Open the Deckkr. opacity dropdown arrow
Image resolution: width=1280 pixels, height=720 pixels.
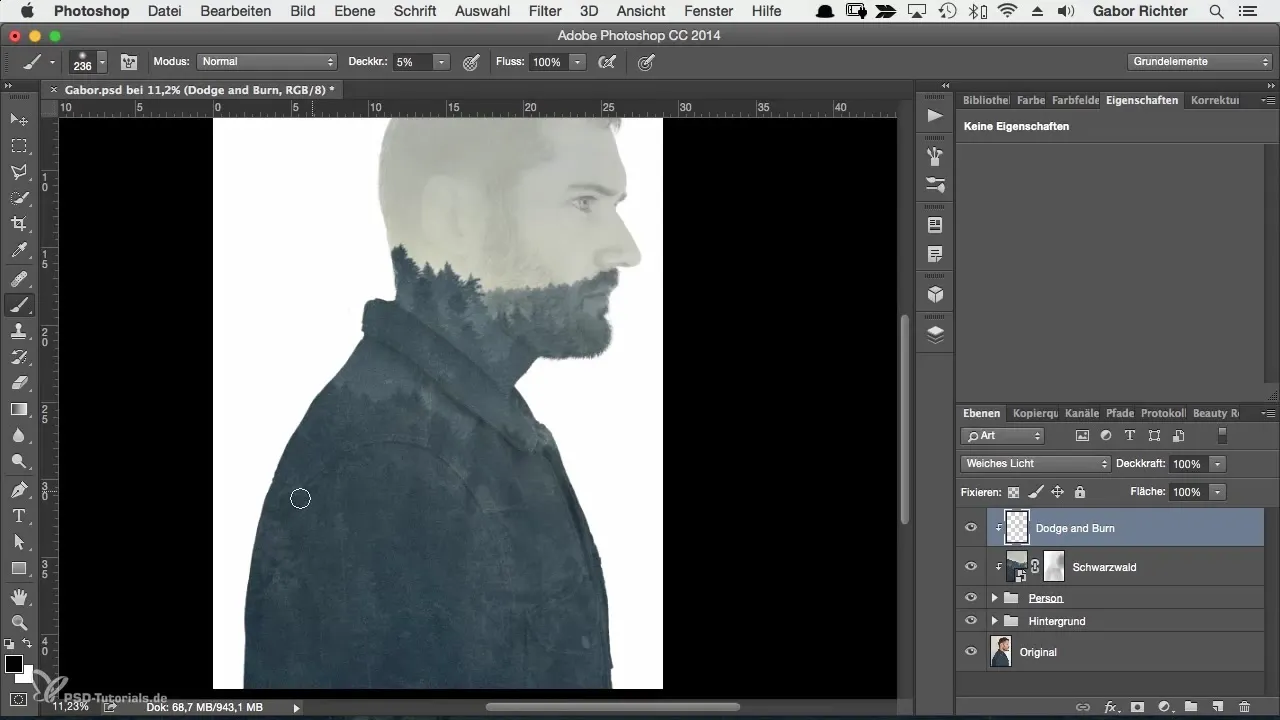pyautogui.click(x=441, y=62)
